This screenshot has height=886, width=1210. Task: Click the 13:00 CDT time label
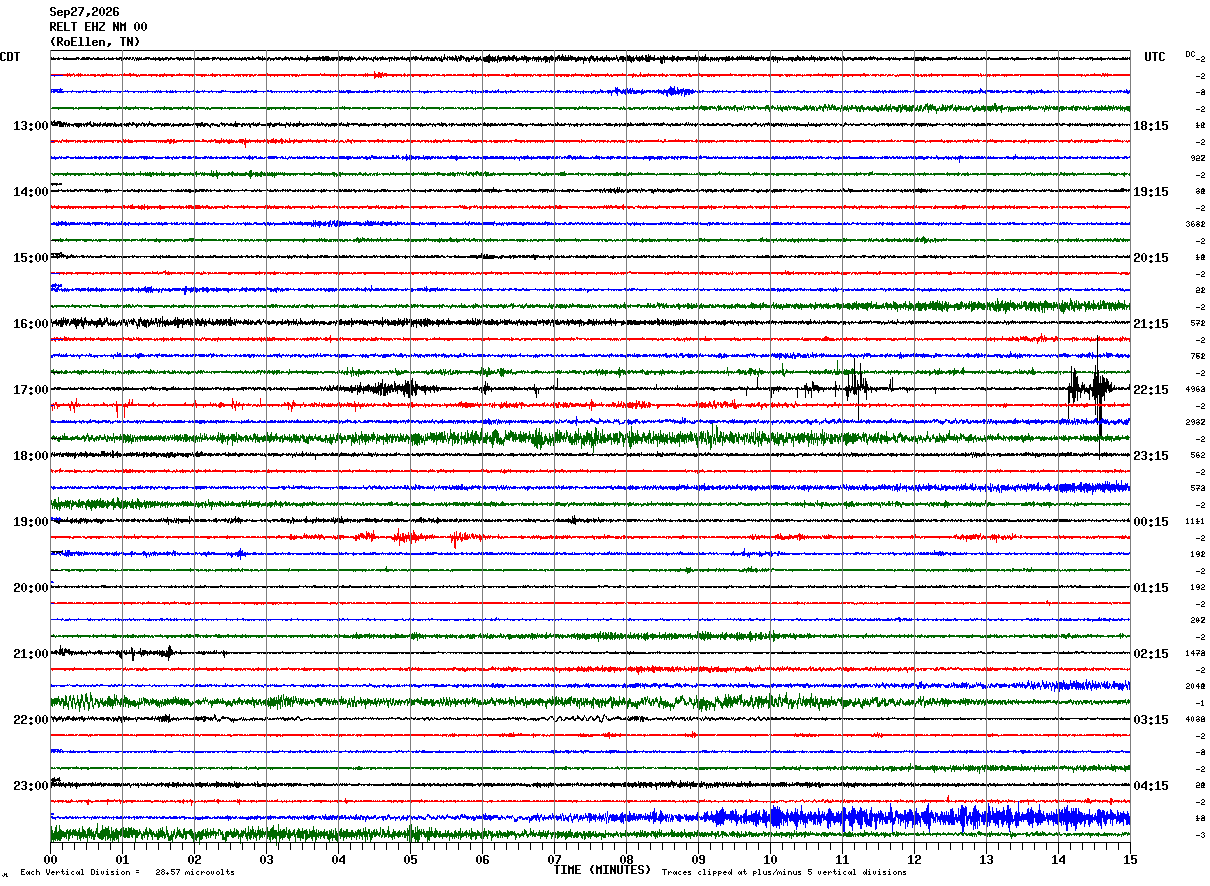pyautogui.click(x=31, y=126)
